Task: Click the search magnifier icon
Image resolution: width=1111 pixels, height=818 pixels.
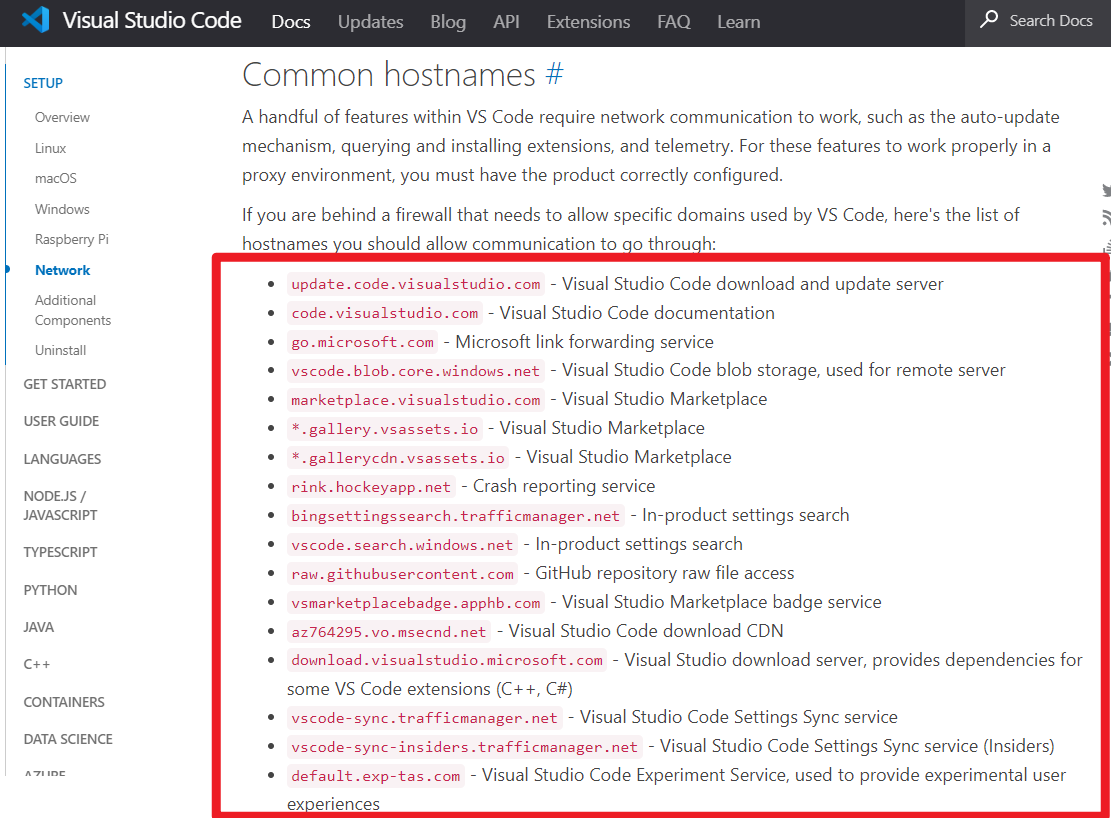Action: point(989,19)
